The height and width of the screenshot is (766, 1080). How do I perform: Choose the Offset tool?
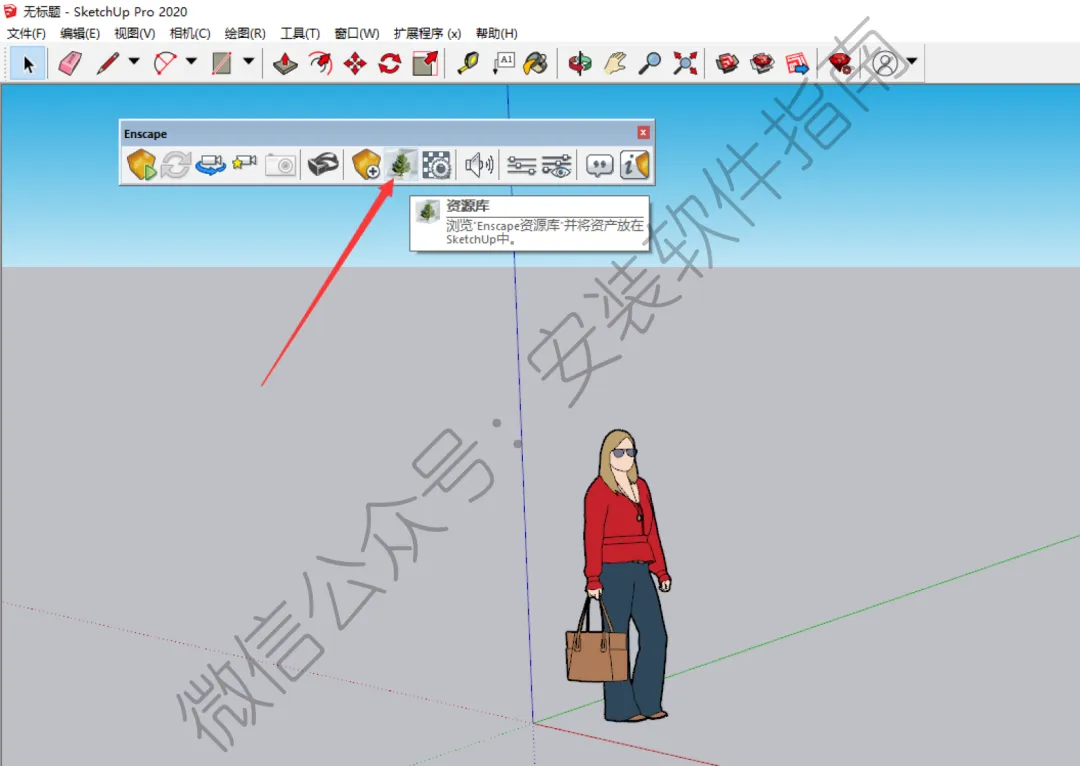click(x=320, y=63)
